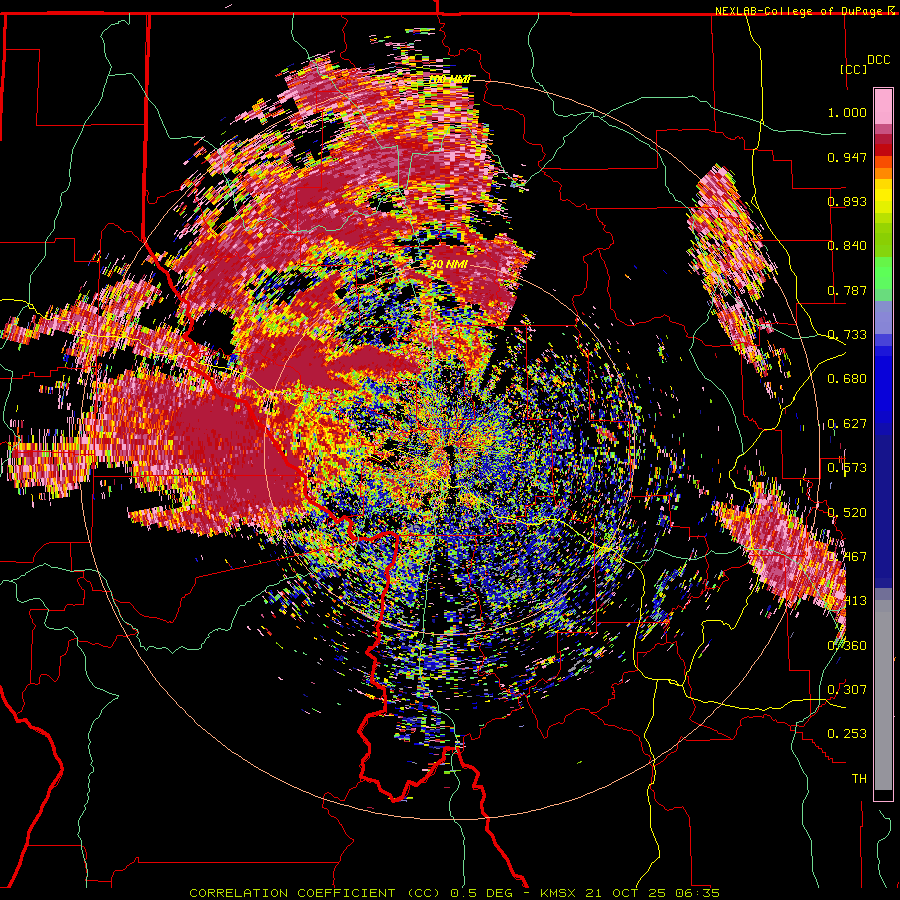Screen dimensions: 900x900
Task: Pick the lavender color bar segment
Action: (x=883, y=317)
